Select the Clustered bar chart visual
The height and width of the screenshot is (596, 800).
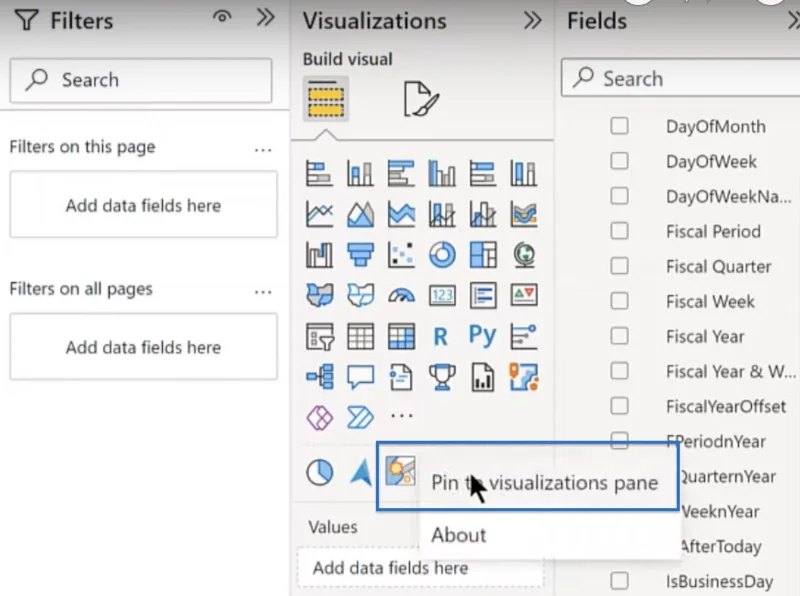[x=401, y=173]
